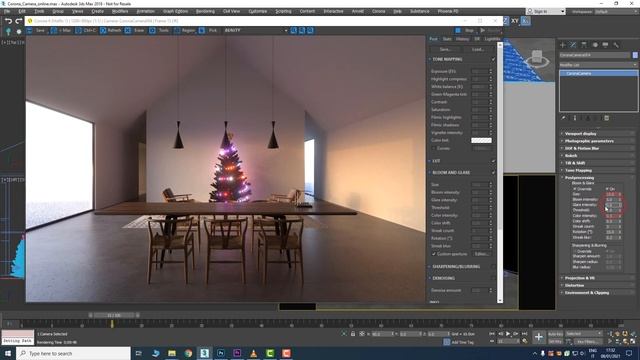The width and height of the screenshot is (640, 360).
Task: Expand the Tilt & Shift rollout
Action: (x=598, y=163)
